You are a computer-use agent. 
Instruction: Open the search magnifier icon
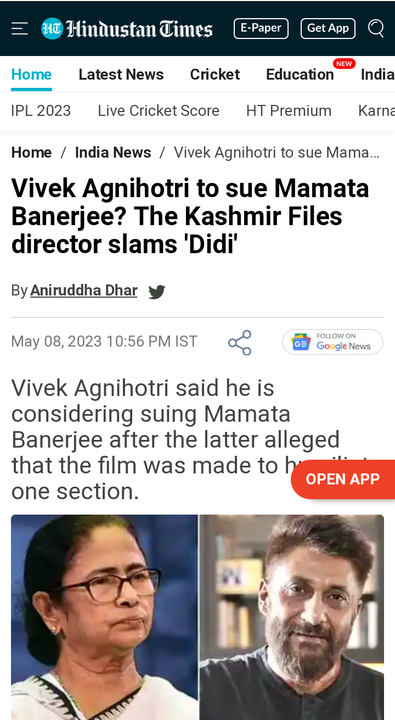coord(376,28)
